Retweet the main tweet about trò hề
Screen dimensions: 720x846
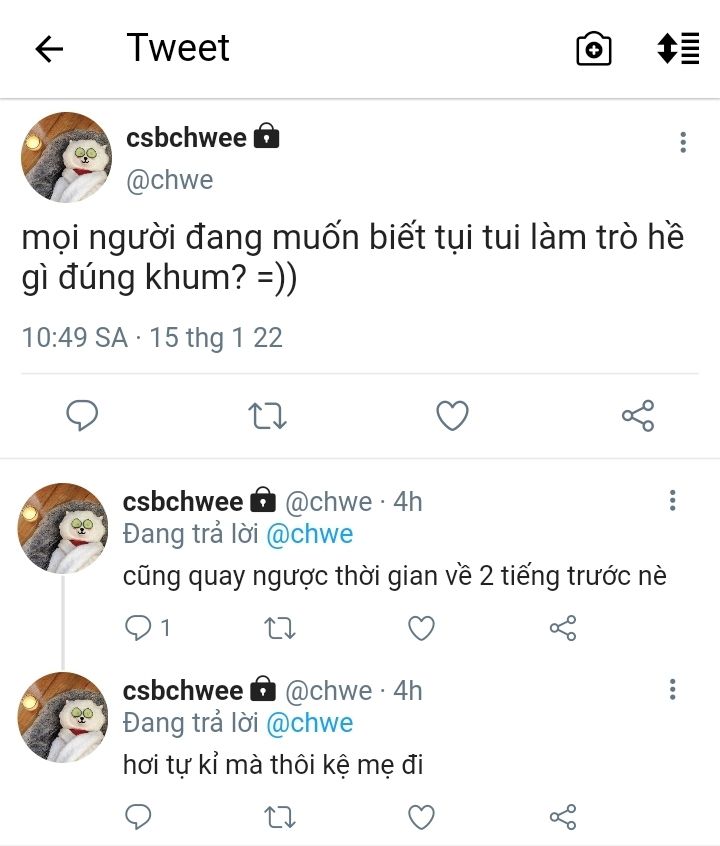click(x=267, y=415)
